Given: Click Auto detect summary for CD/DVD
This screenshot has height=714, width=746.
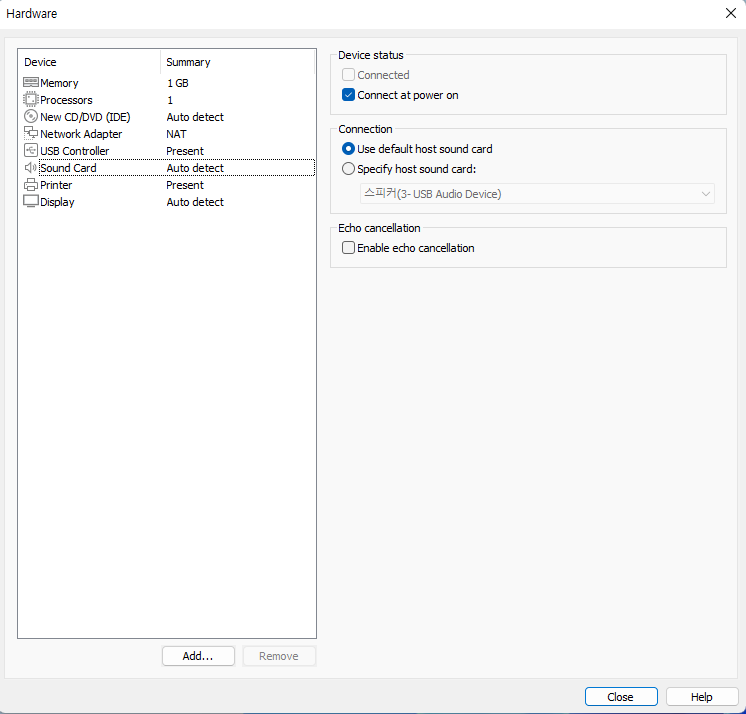Looking at the screenshot, I should [x=195, y=117].
